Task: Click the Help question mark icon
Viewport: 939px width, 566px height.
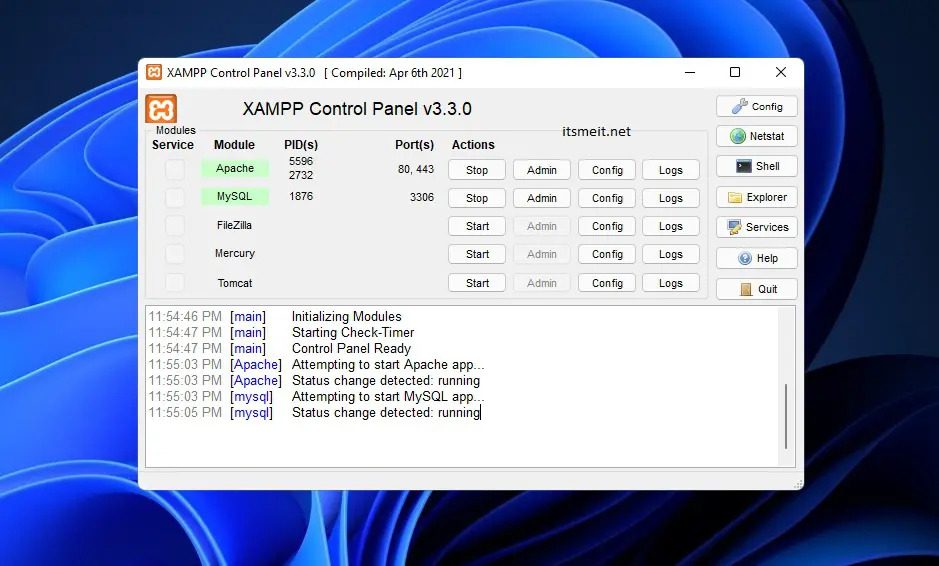Action: click(744, 258)
